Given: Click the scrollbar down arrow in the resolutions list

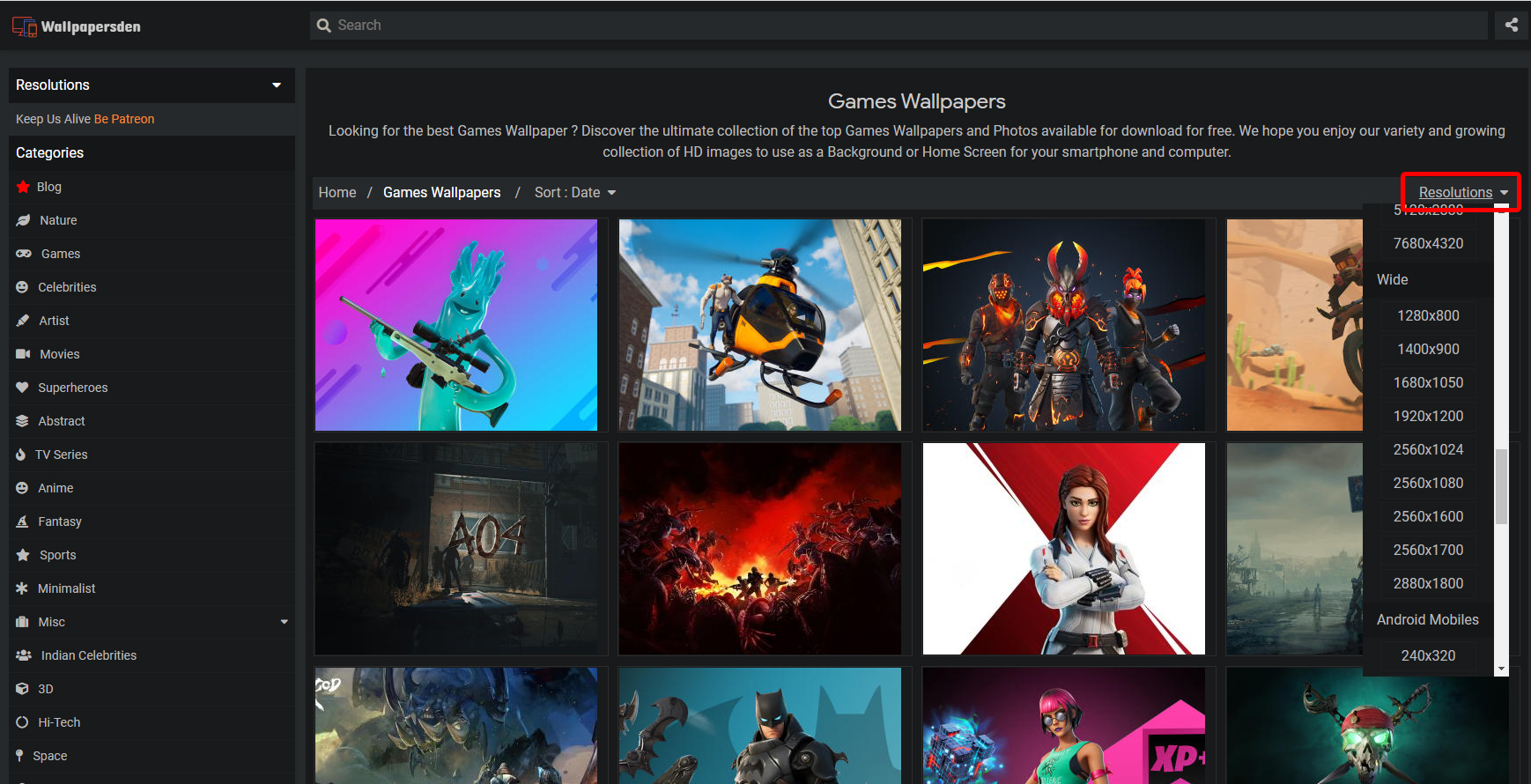Looking at the screenshot, I should pyautogui.click(x=1502, y=669).
